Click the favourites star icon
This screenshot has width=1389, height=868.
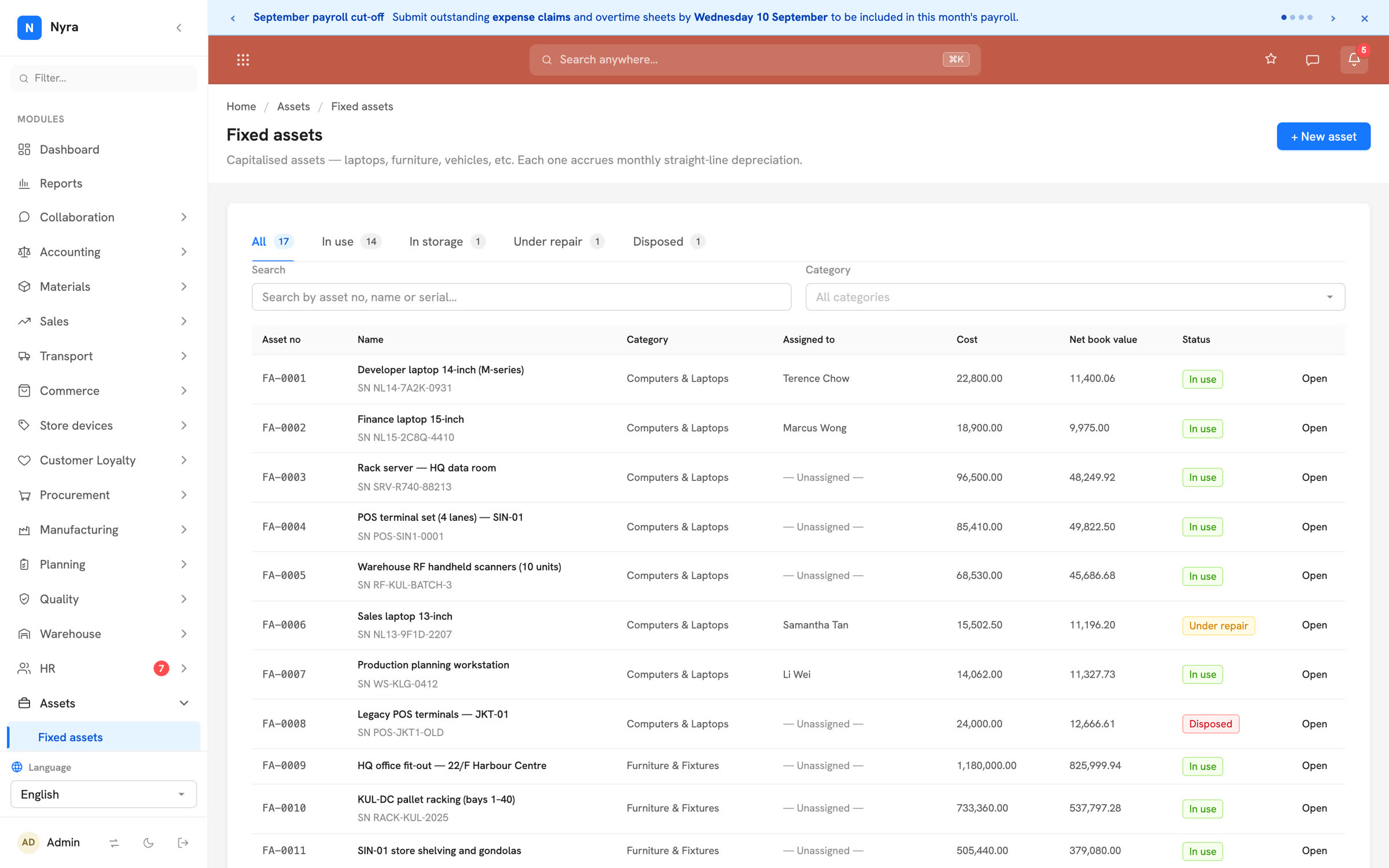[x=1271, y=59]
